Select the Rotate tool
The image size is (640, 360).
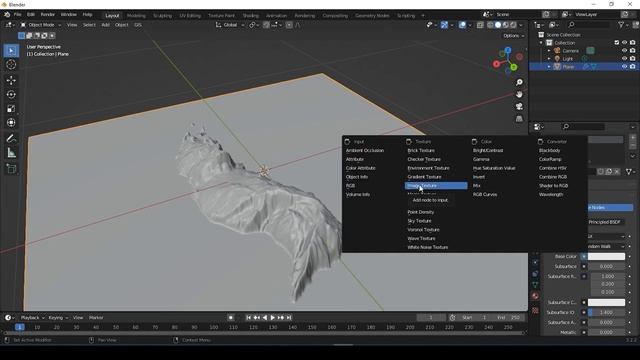(11, 94)
